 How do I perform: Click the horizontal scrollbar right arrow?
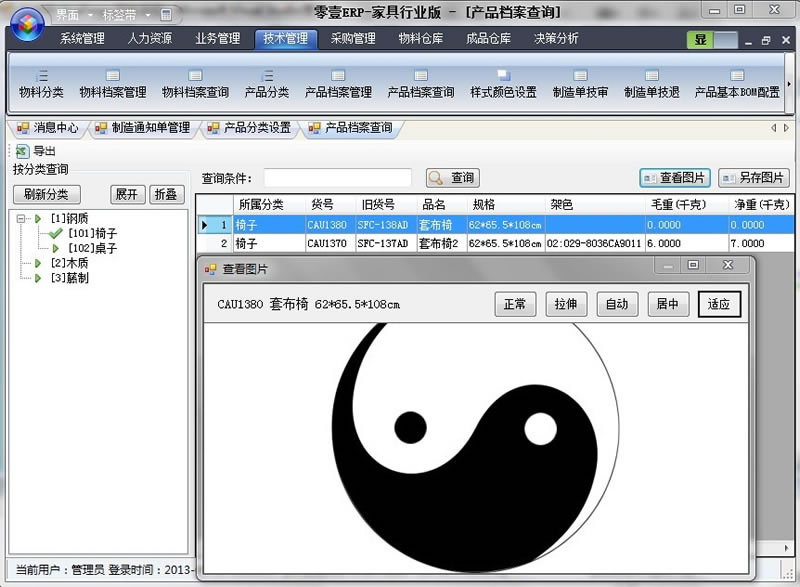786,548
